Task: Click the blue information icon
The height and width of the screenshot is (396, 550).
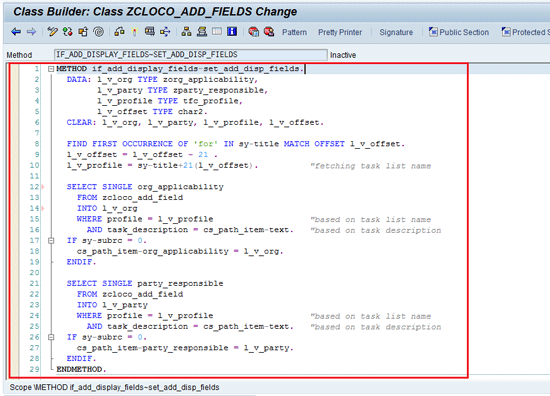Action: tap(232, 32)
